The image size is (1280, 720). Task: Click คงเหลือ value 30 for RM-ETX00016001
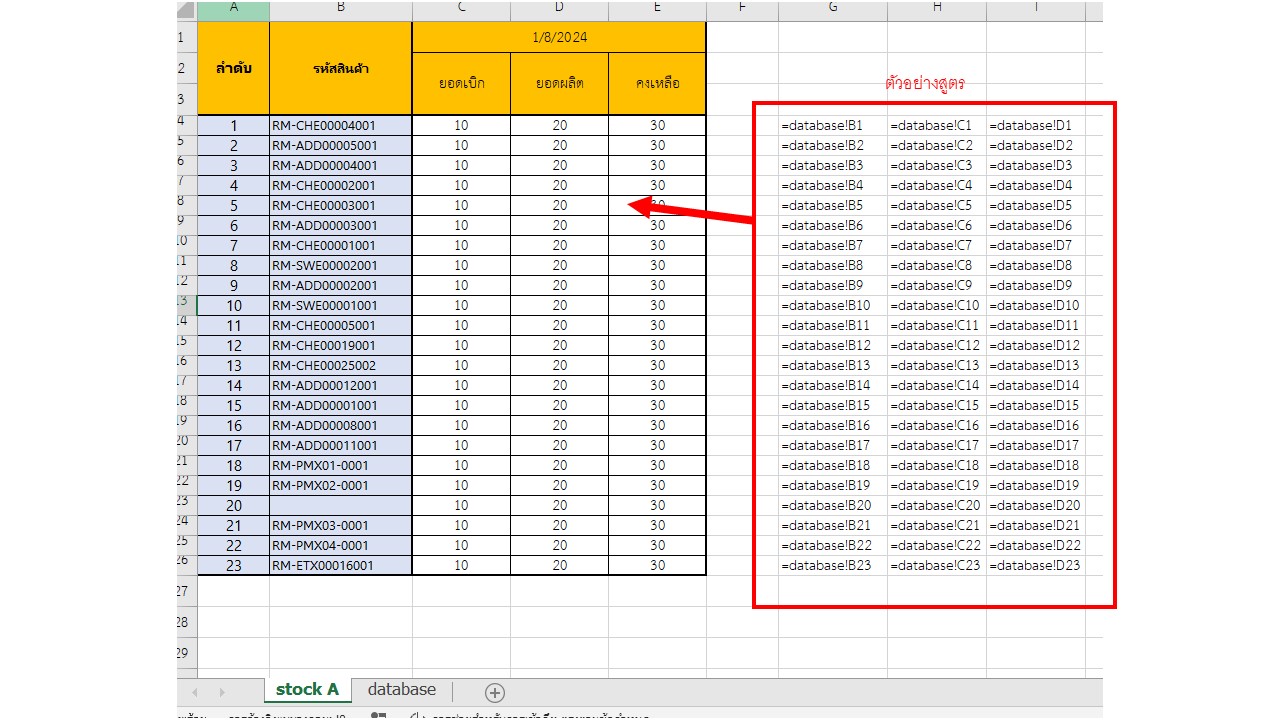(657, 566)
